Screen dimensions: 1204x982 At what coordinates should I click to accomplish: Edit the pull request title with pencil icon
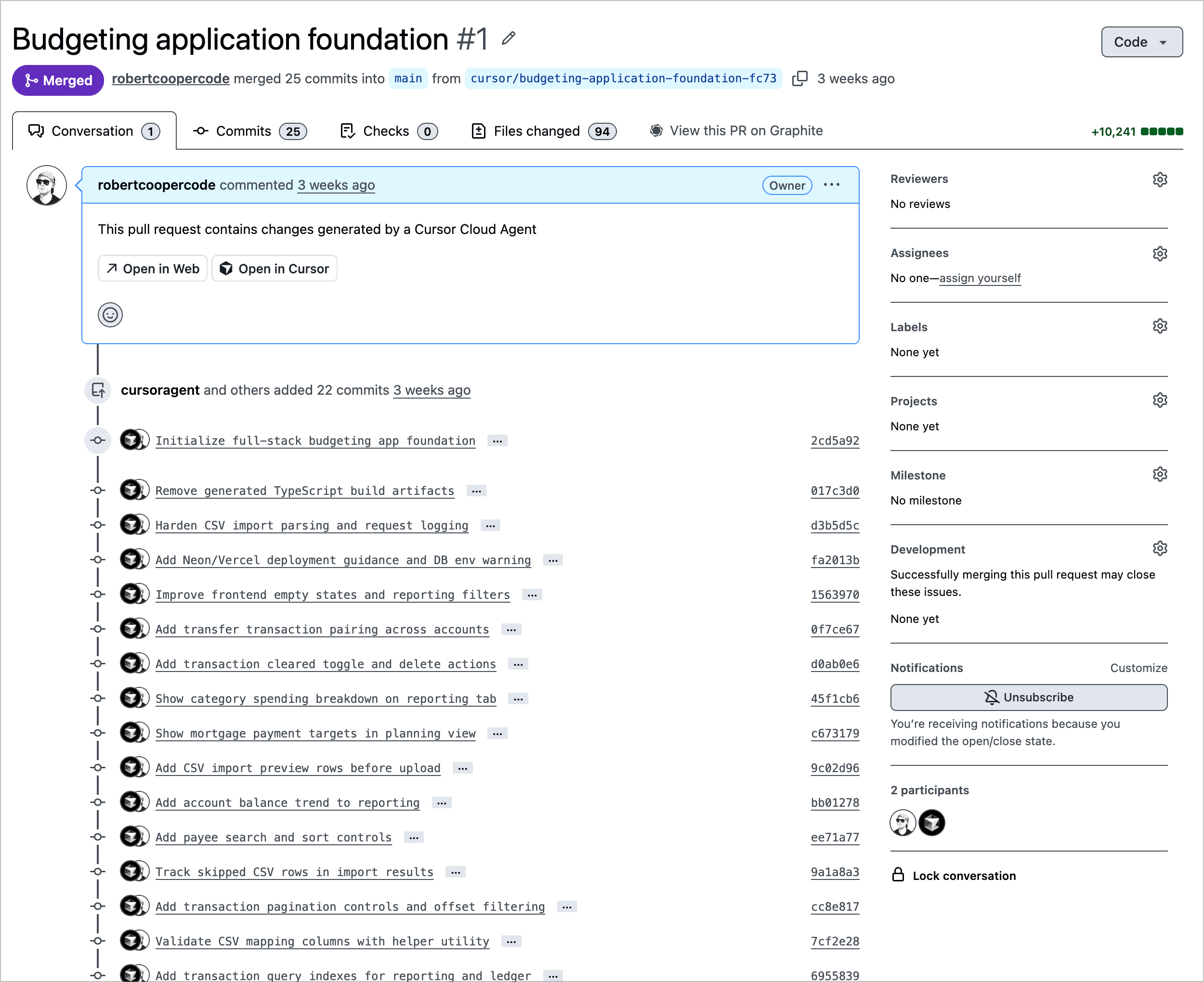pyautogui.click(x=508, y=39)
